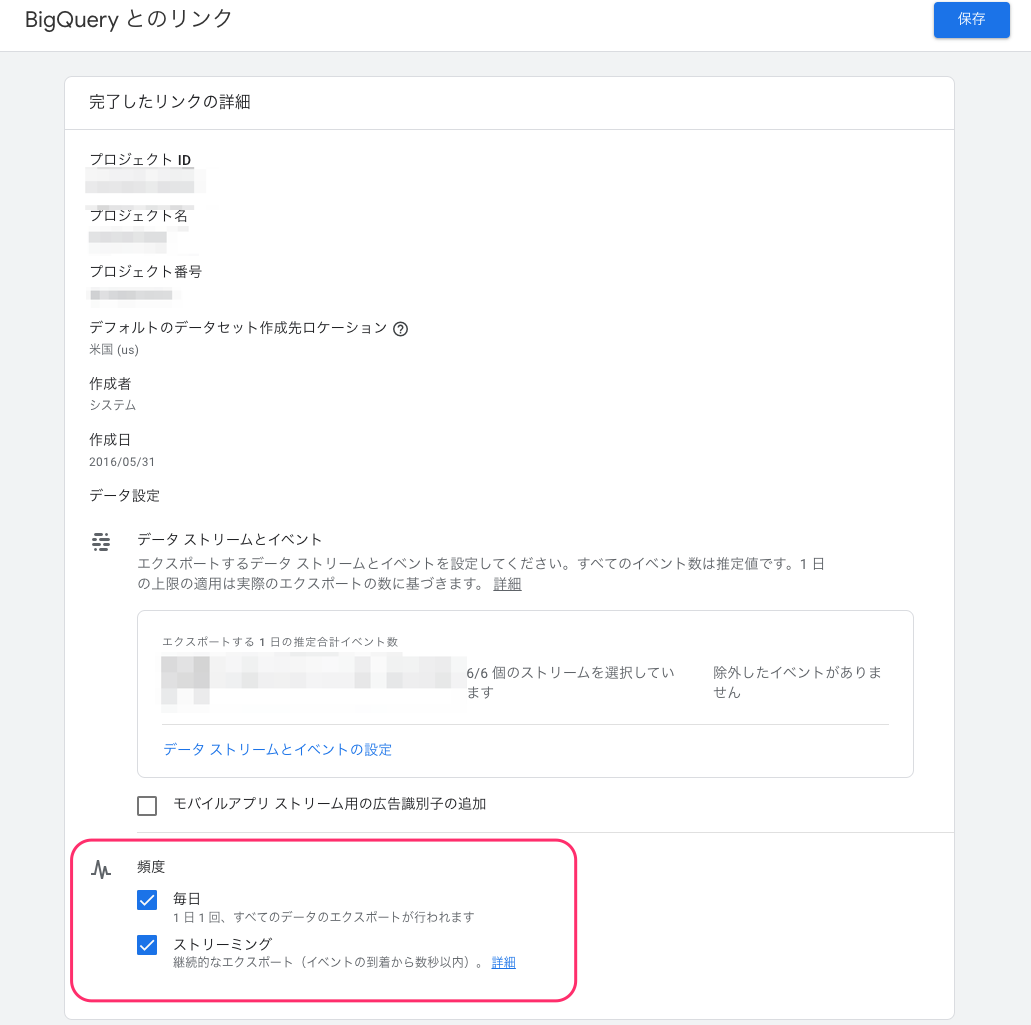
Task: Select 除外したイベントがありません text
Action: [x=798, y=682]
